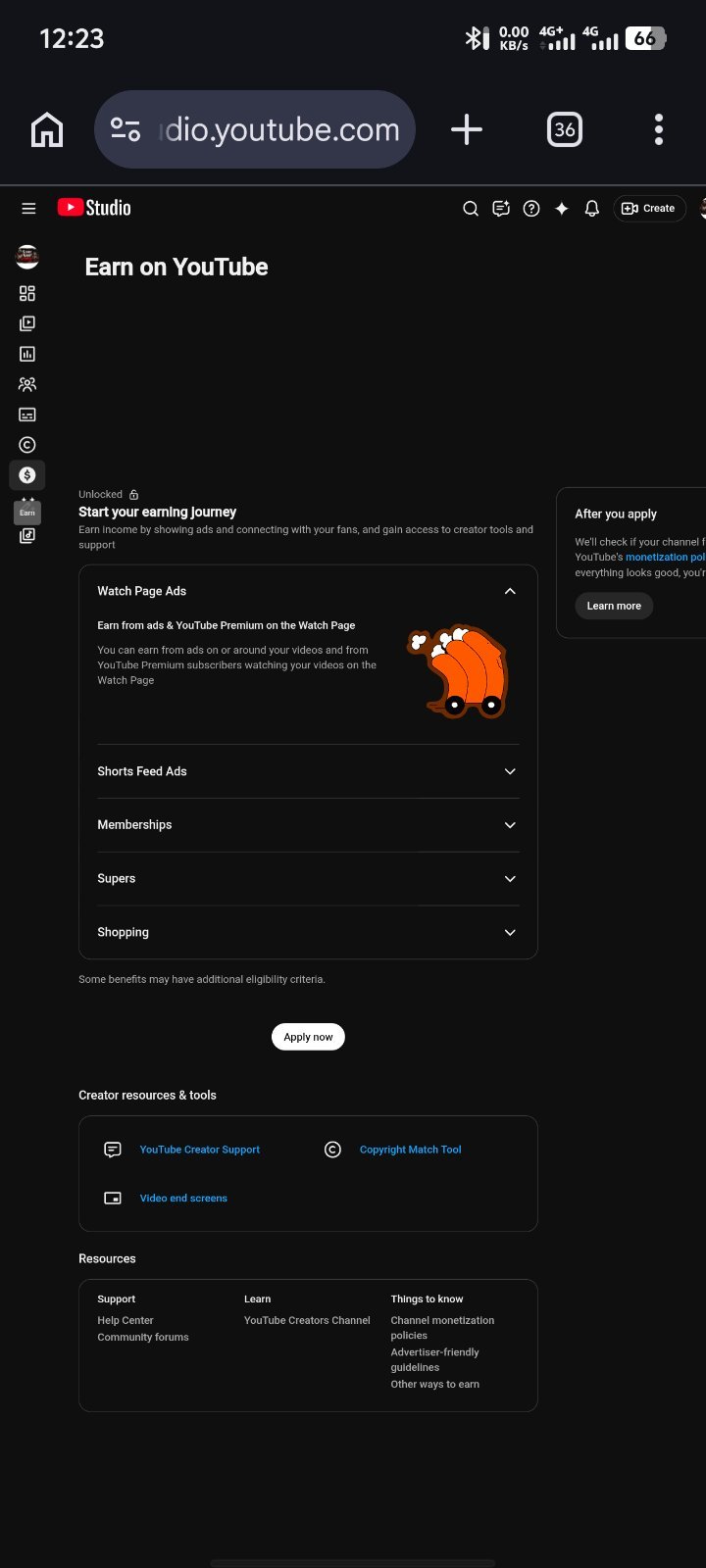Open the Community people icon in sidebar

pyautogui.click(x=27, y=384)
